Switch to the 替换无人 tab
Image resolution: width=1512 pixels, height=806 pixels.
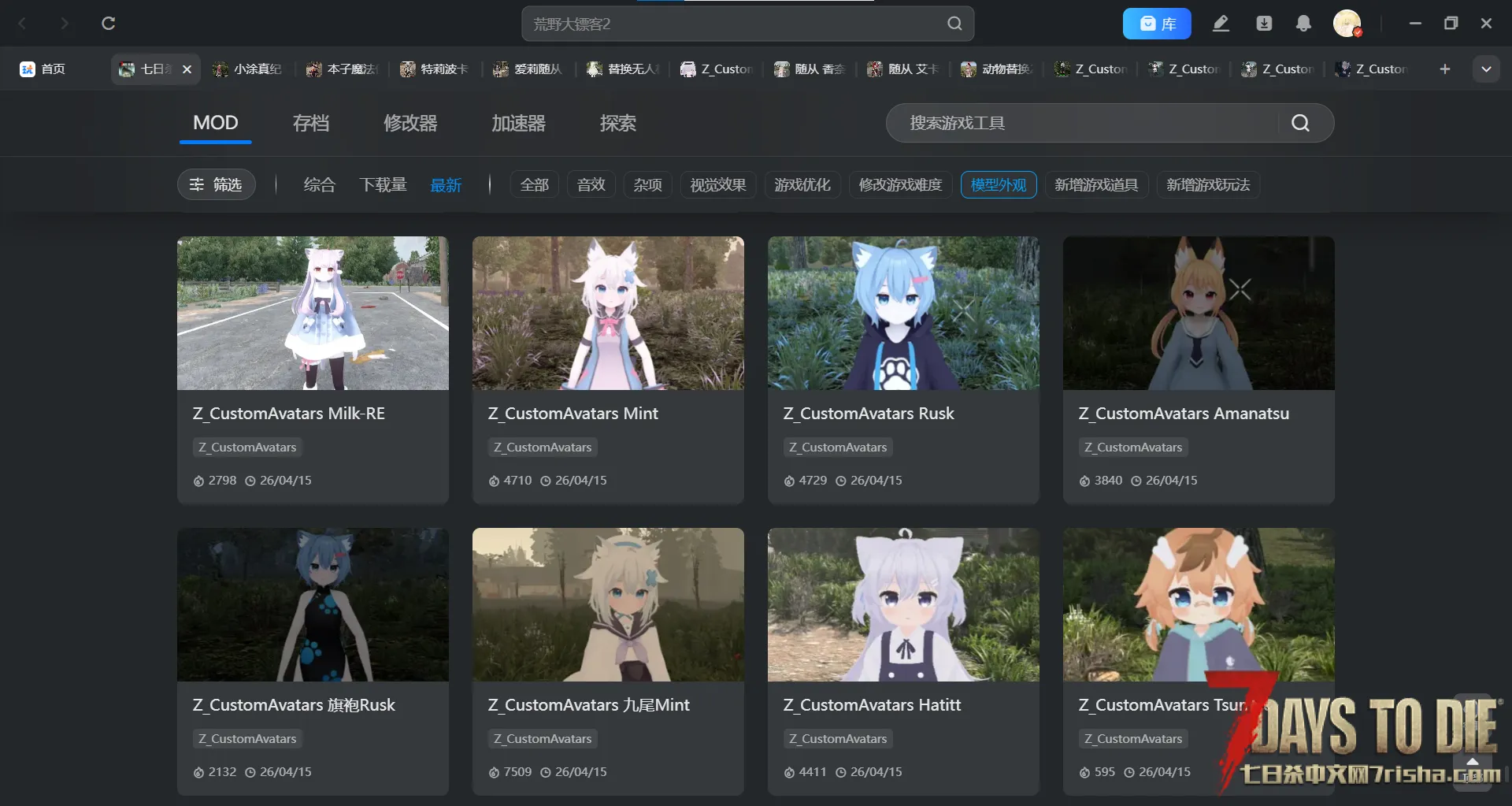(623, 69)
